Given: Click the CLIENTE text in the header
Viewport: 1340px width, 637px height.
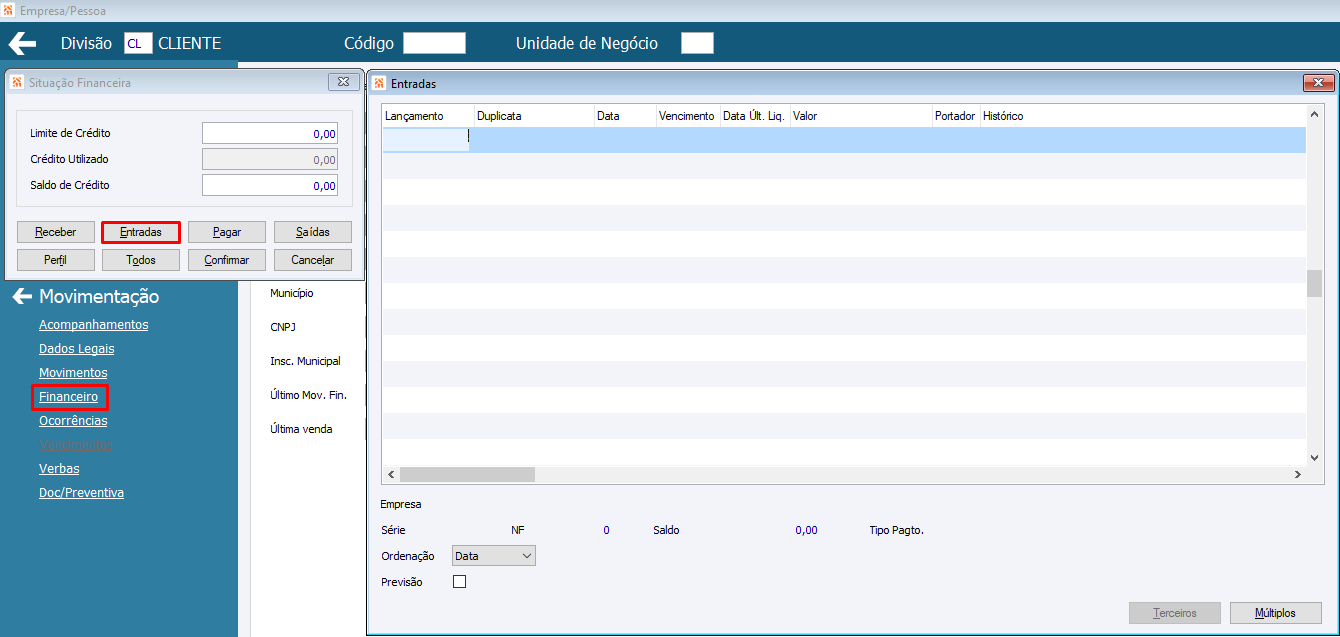Looking at the screenshot, I should [190, 43].
